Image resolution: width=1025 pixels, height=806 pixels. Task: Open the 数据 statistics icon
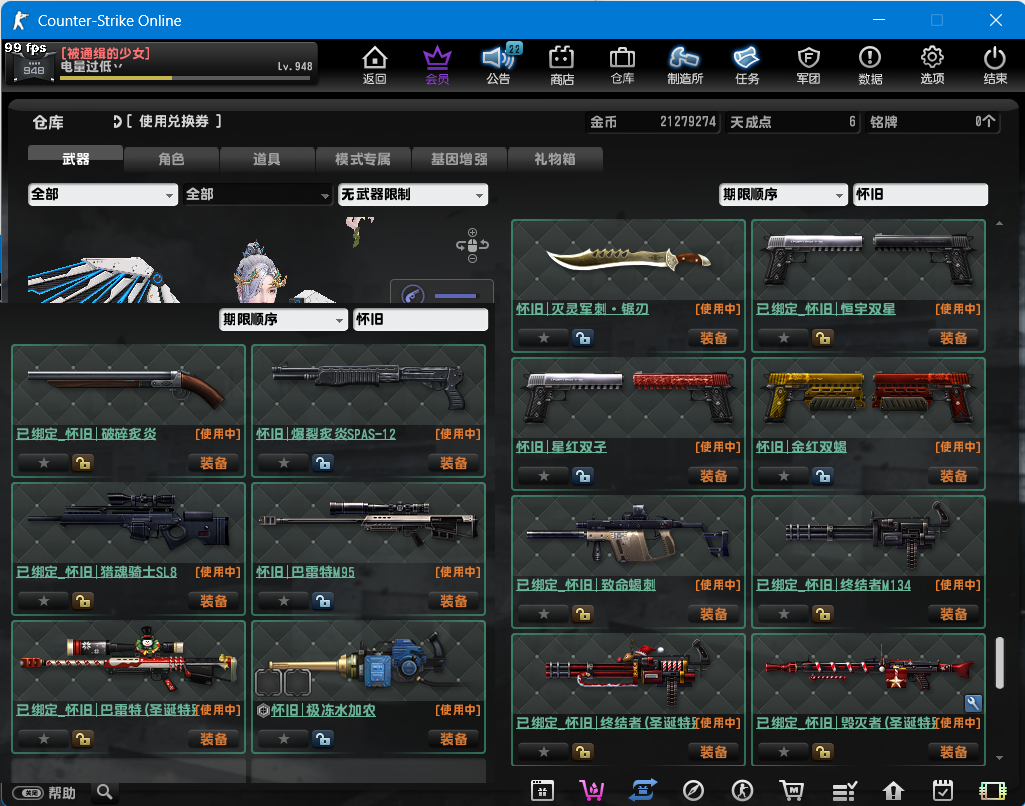tap(870, 65)
